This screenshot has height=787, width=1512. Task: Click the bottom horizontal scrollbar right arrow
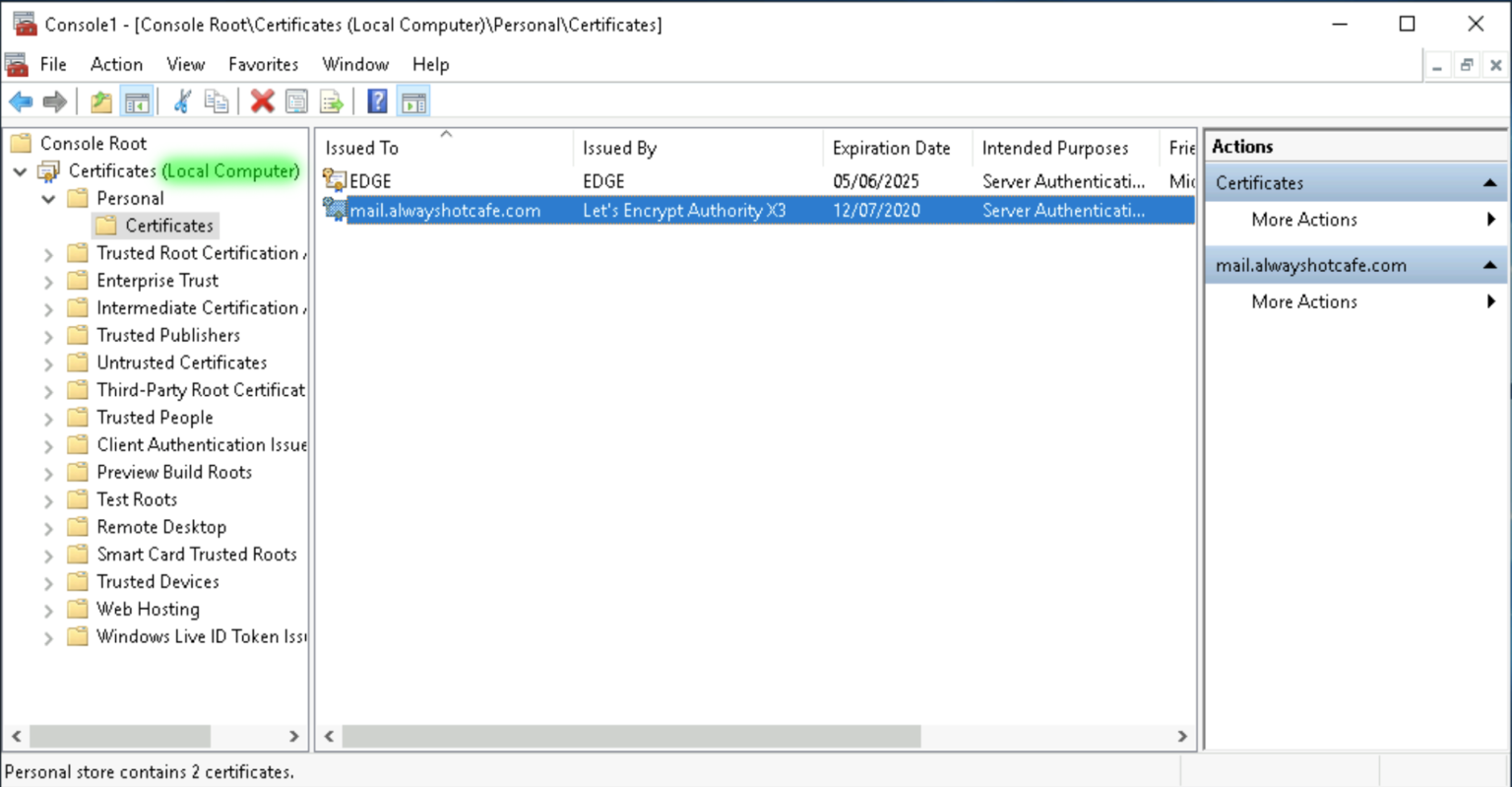pos(1181,736)
